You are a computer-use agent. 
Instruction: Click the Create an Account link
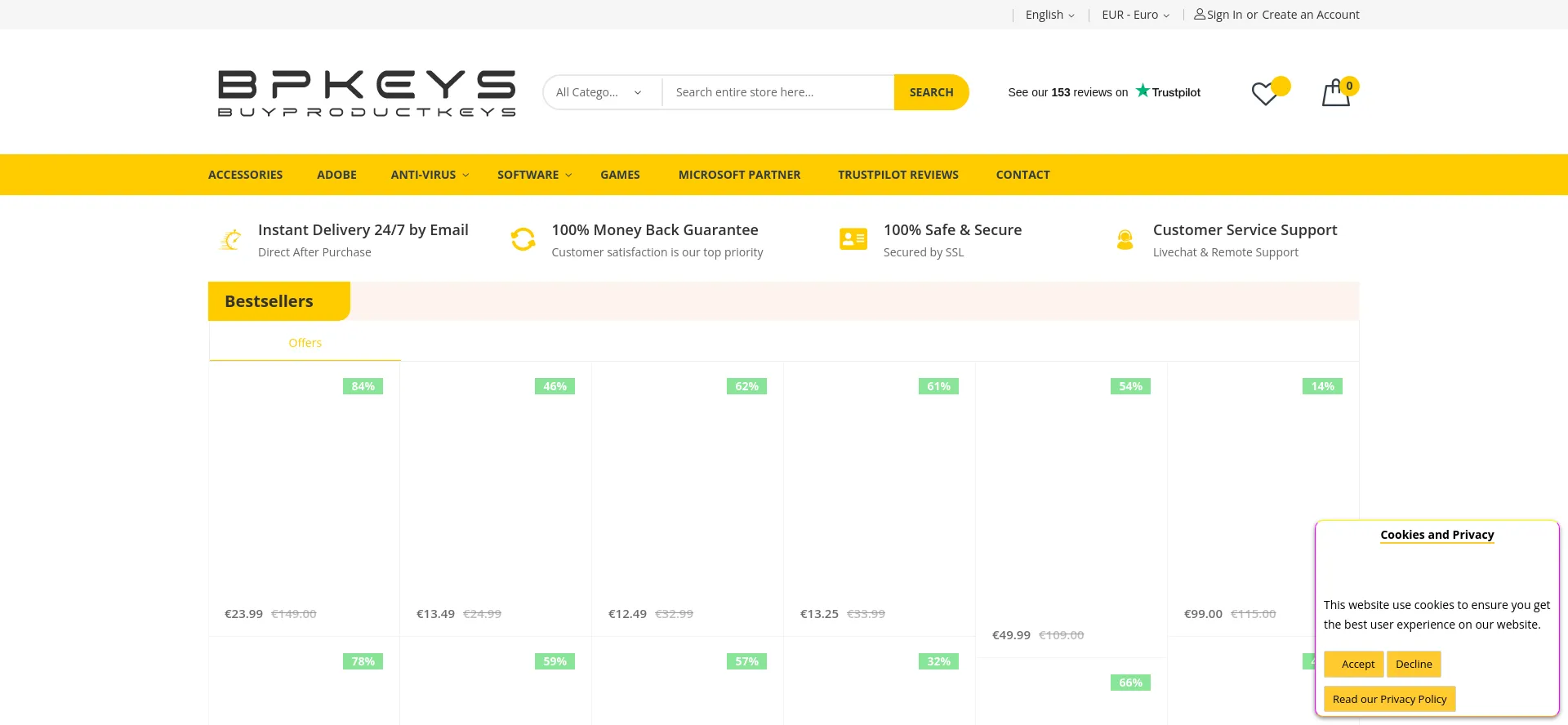[1310, 15]
